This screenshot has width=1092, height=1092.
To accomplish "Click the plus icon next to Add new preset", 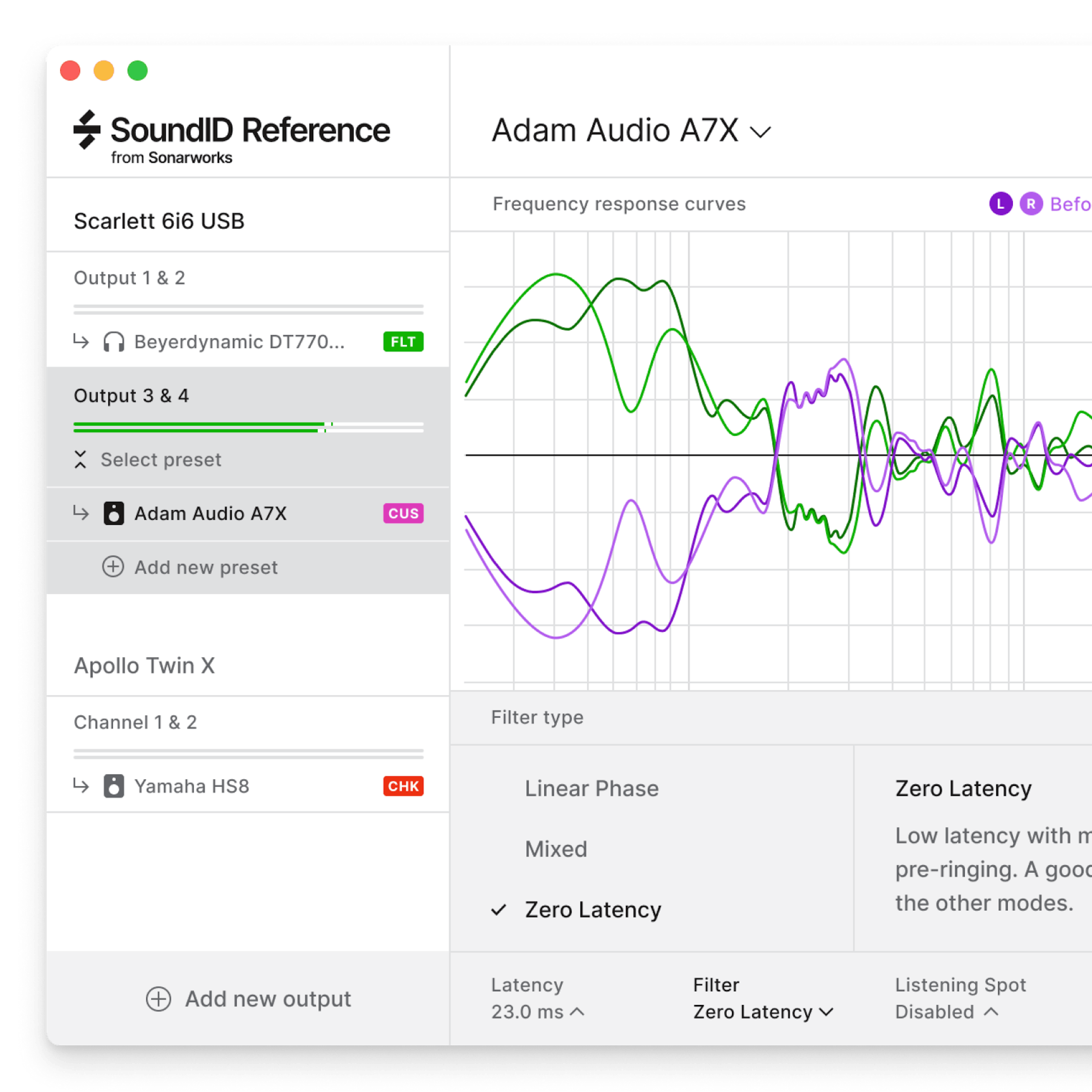I will pyautogui.click(x=113, y=567).
